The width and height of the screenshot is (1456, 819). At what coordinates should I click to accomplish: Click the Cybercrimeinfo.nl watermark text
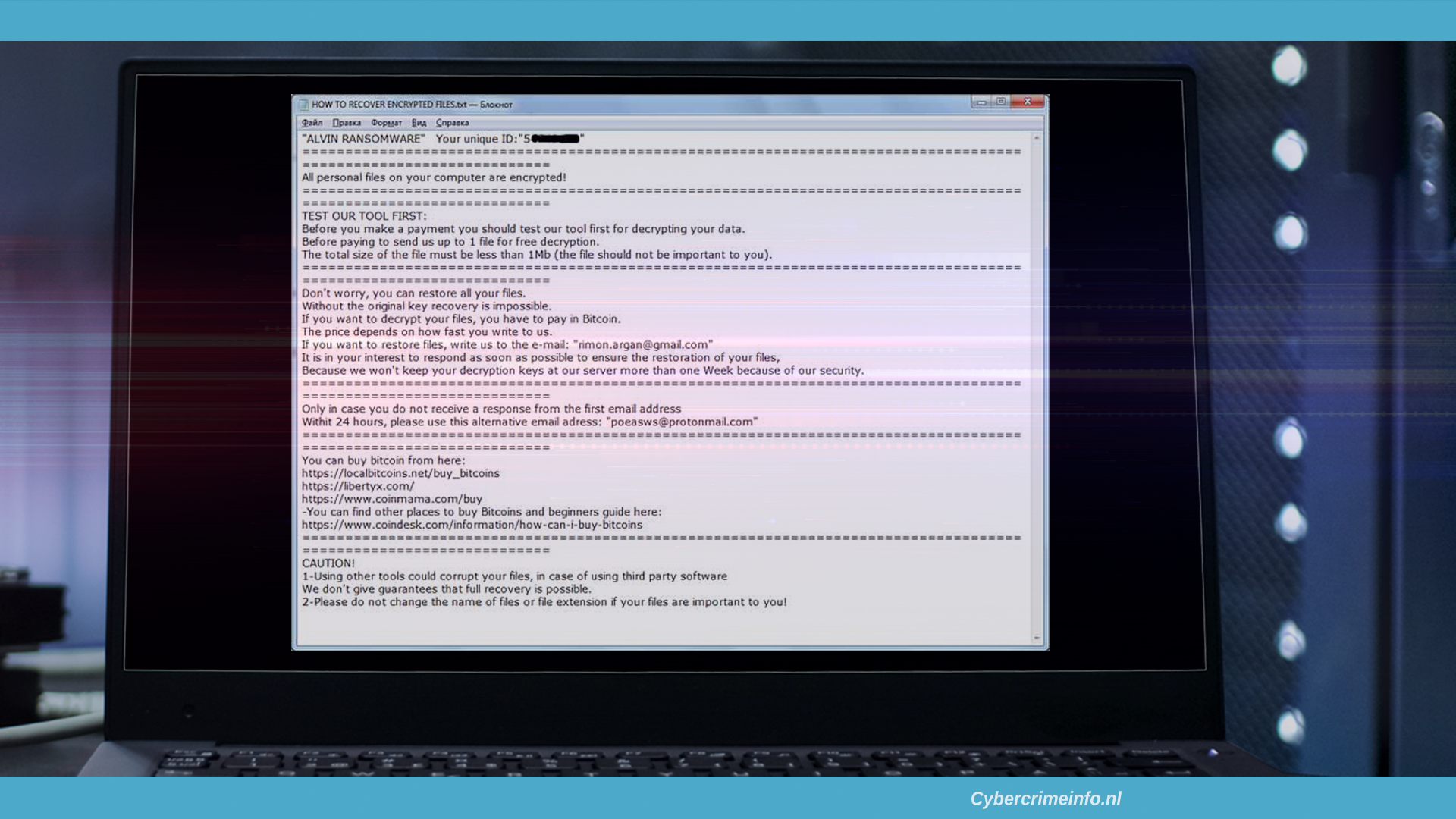tap(1046, 799)
